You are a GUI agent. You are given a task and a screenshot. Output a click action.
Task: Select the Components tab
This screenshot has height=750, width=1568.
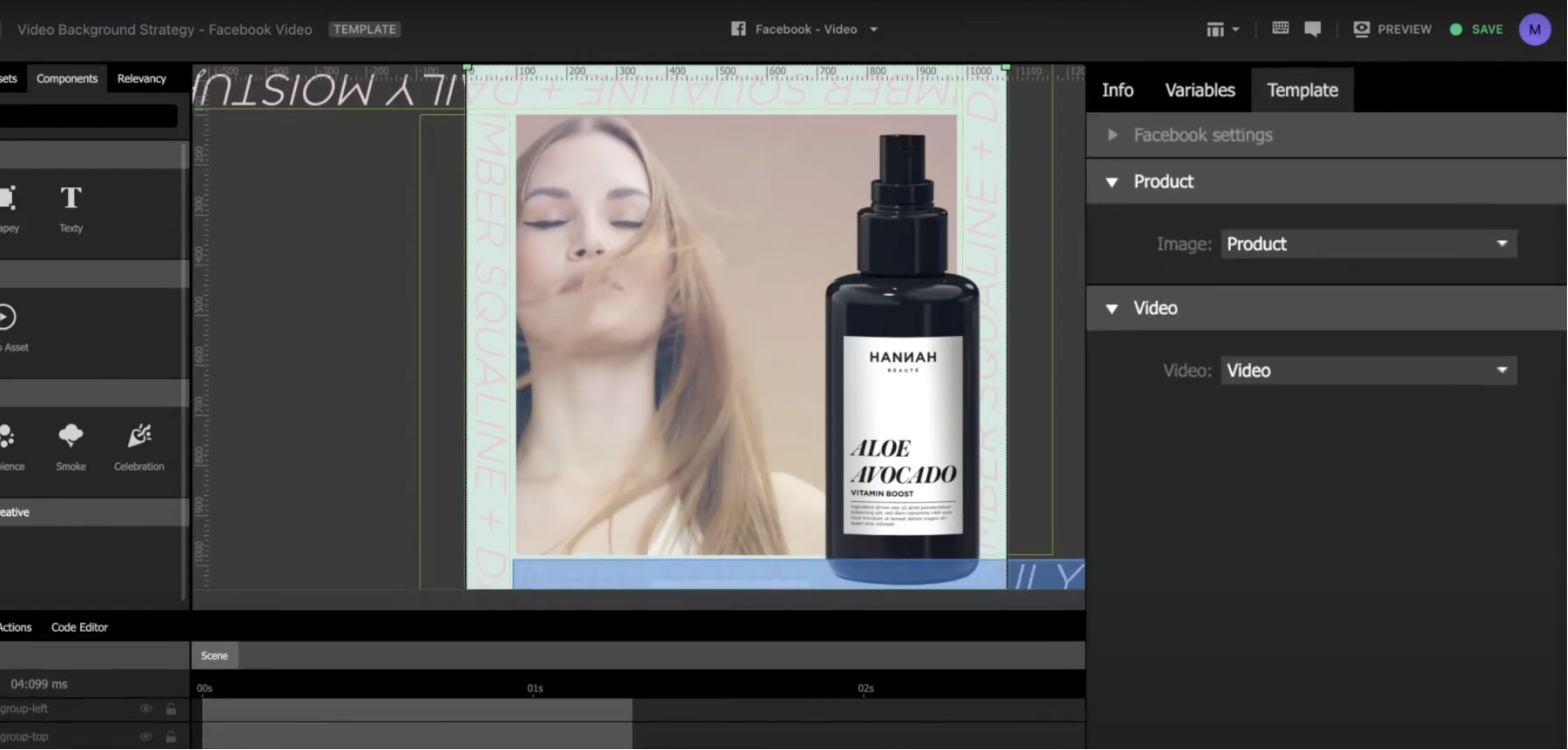(x=67, y=78)
